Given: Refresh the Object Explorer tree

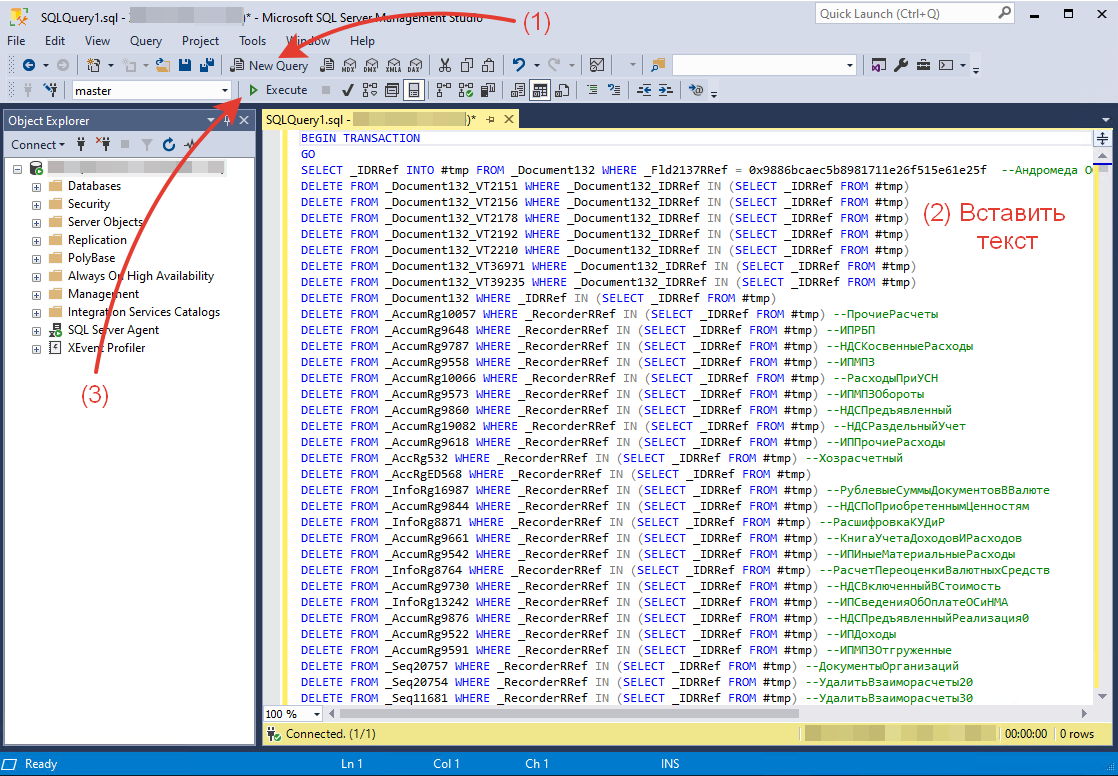Looking at the screenshot, I should (x=169, y=145).
